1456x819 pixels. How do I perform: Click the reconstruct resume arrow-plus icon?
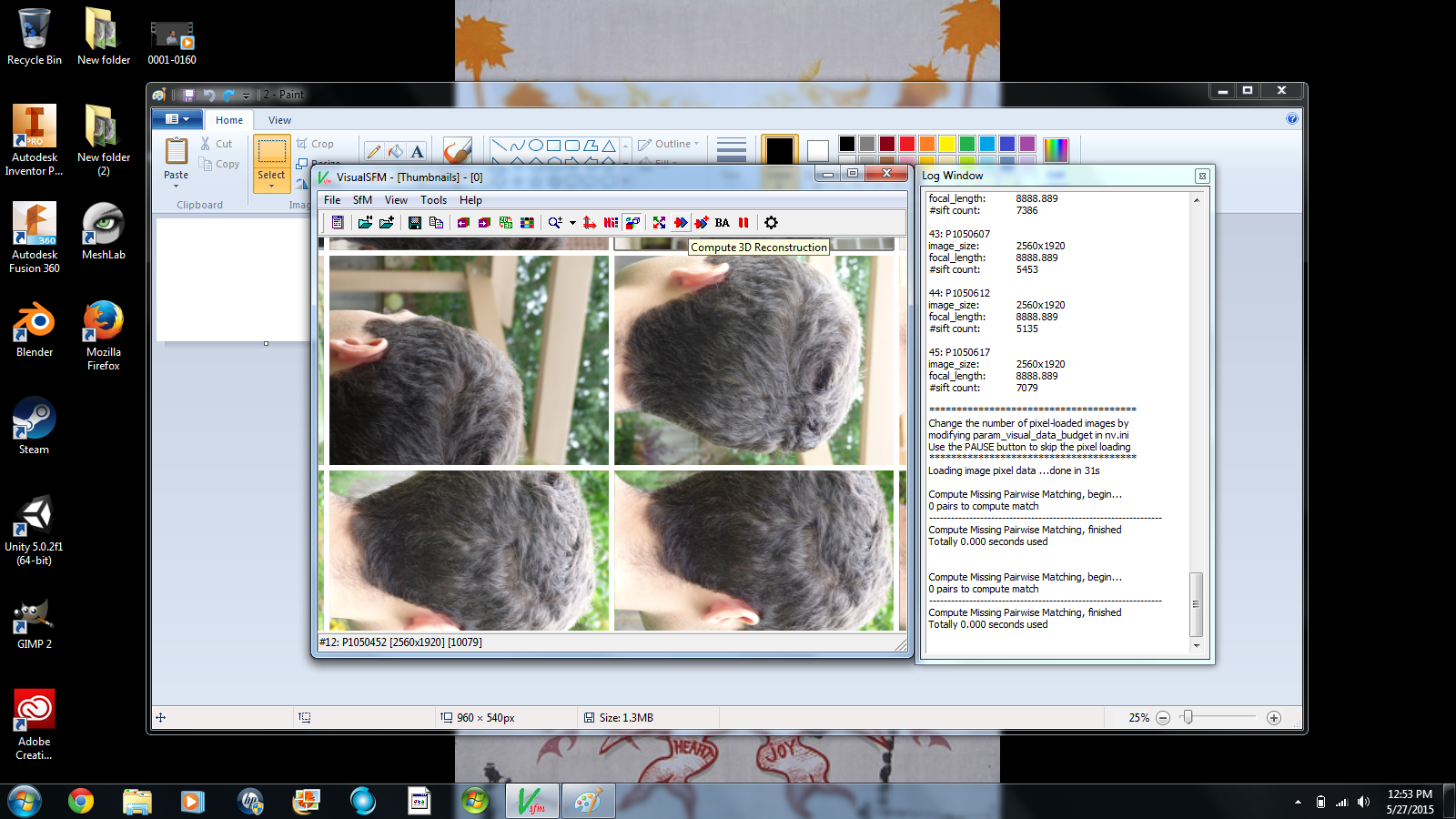click(702, 223)
